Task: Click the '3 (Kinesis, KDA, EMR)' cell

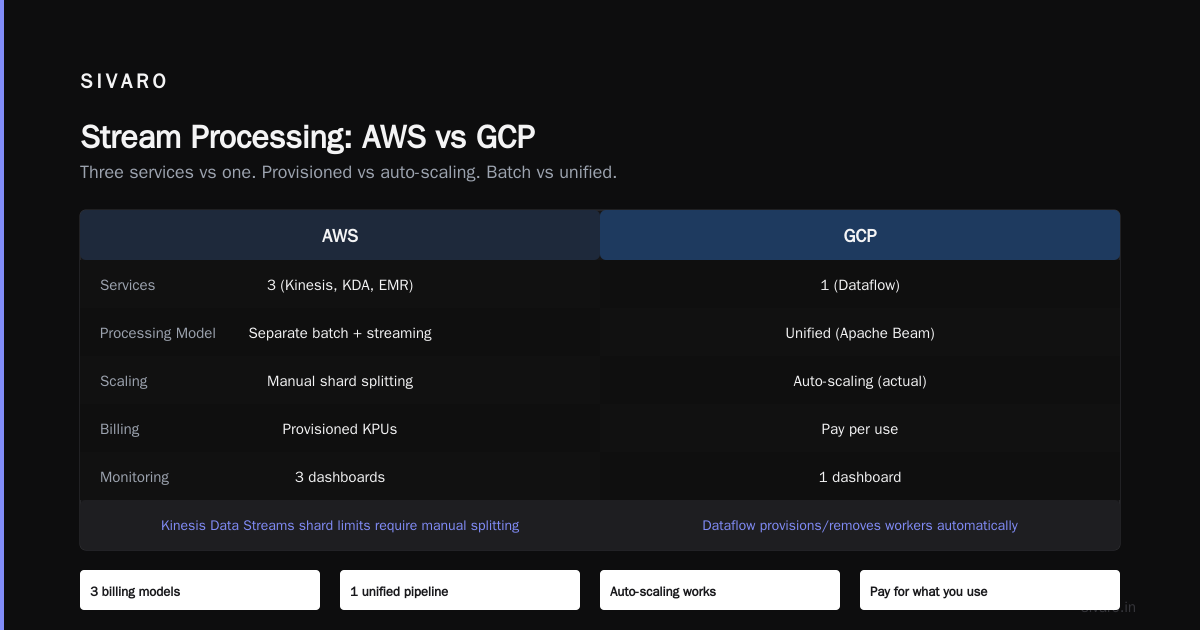Action: pyautogui.click(x=340, y=285)
